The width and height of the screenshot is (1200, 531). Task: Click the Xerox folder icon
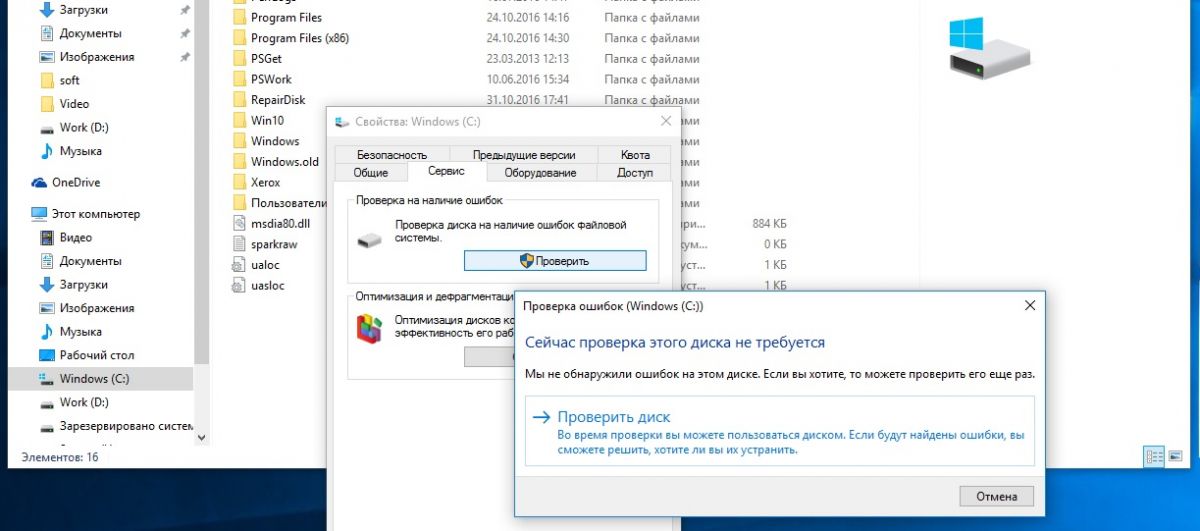239,182
